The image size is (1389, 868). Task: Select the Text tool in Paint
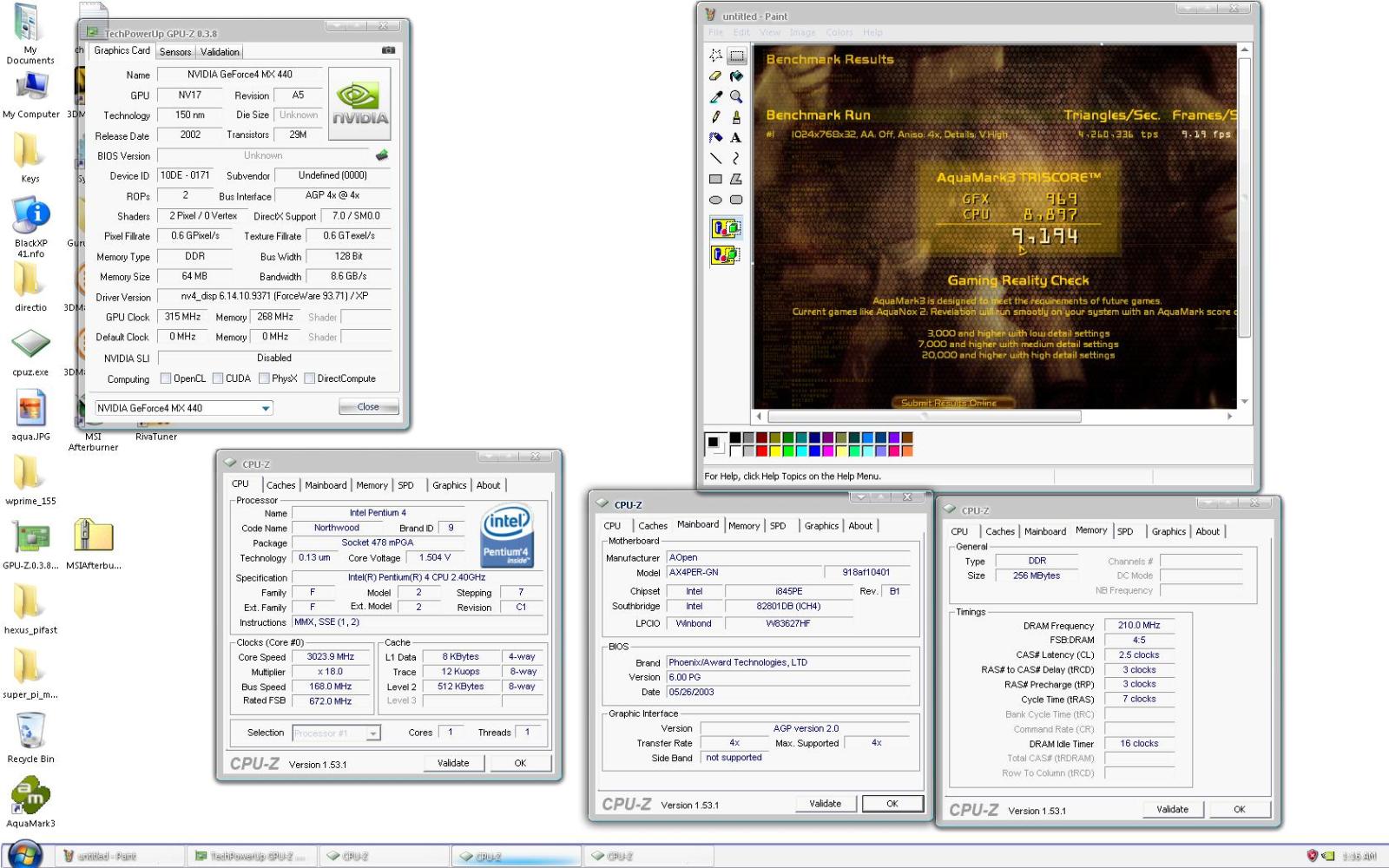point(736,137)
